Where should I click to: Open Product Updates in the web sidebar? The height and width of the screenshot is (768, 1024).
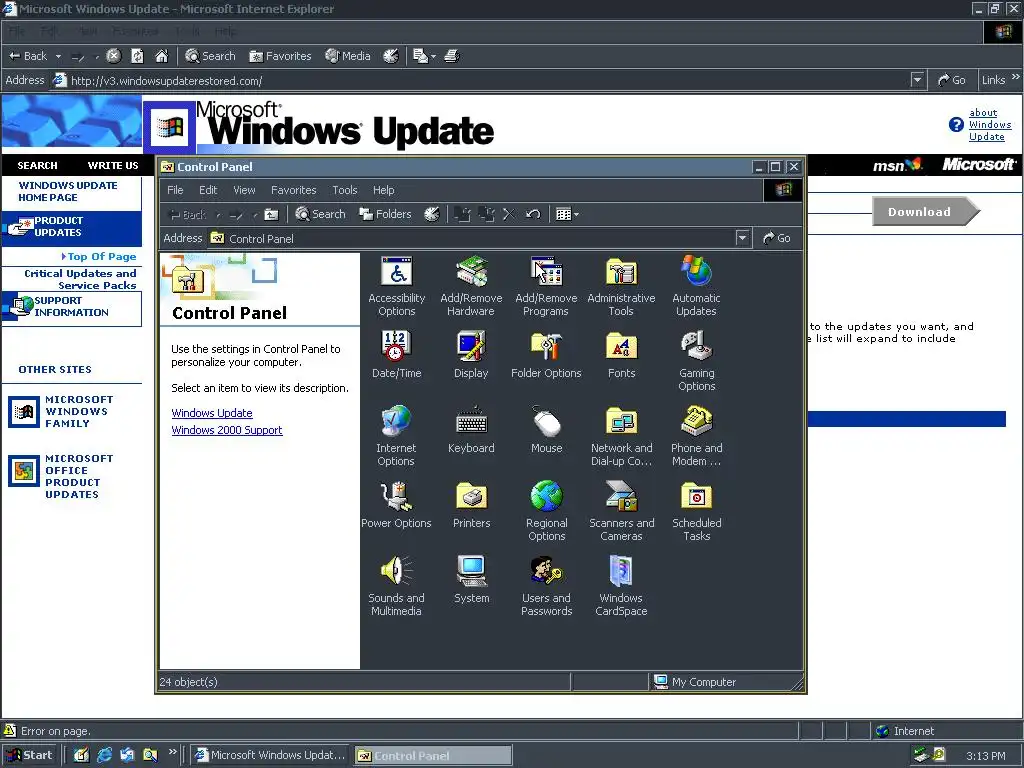pos(72,227)
